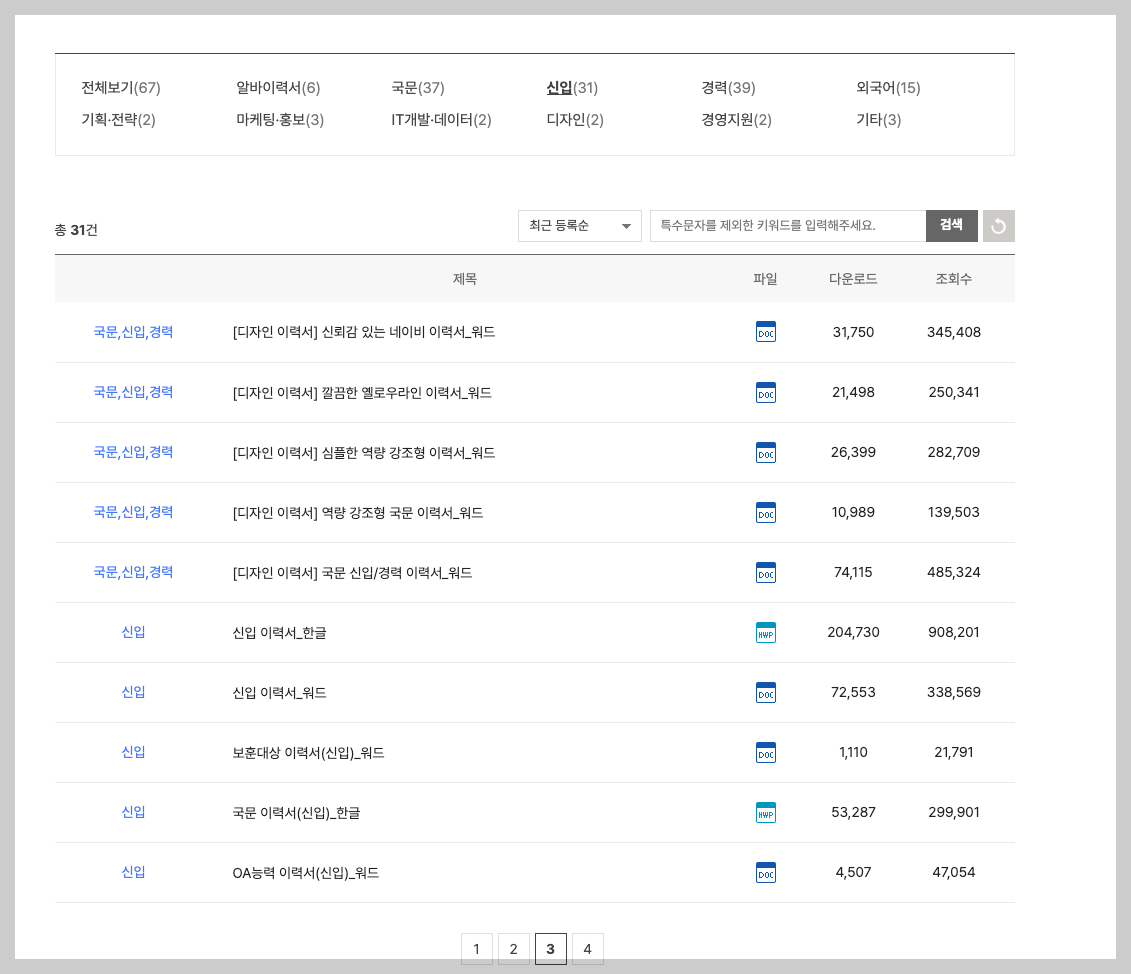Click the refresh icon beside the 검색 button
The height and width of the screenshot is (974, 1131).
998,226
